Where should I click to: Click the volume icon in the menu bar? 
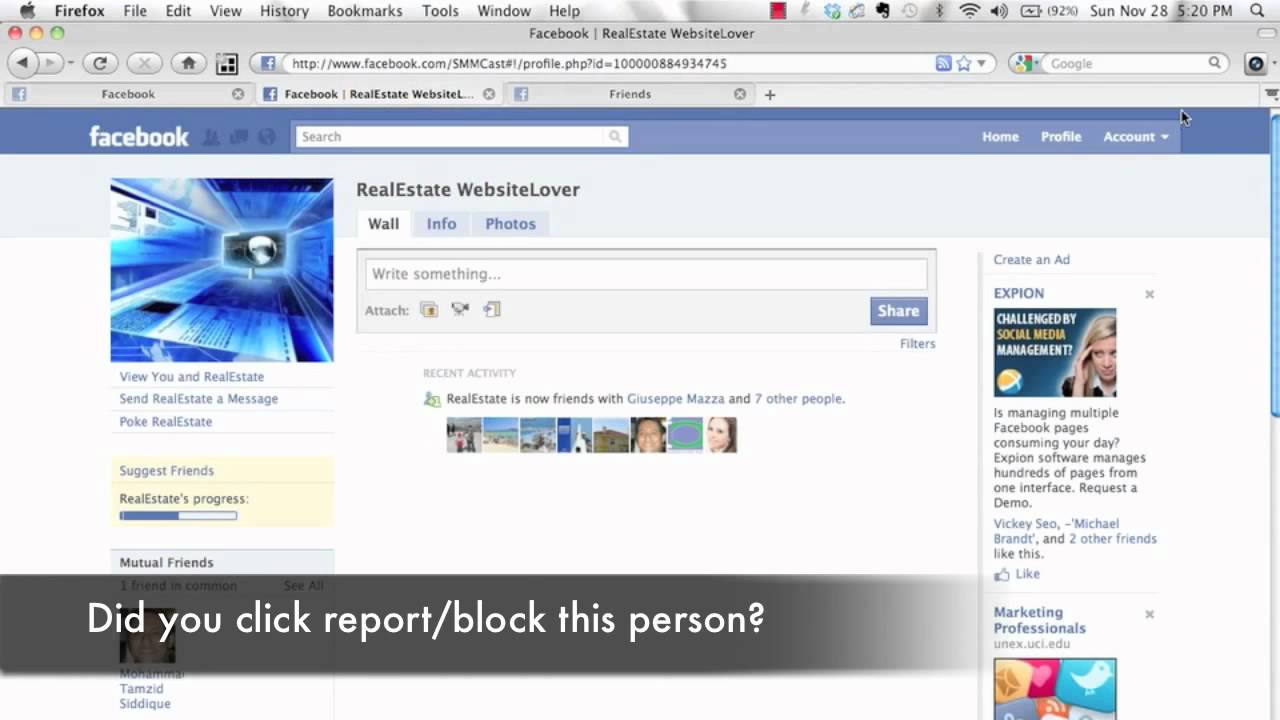999,11
